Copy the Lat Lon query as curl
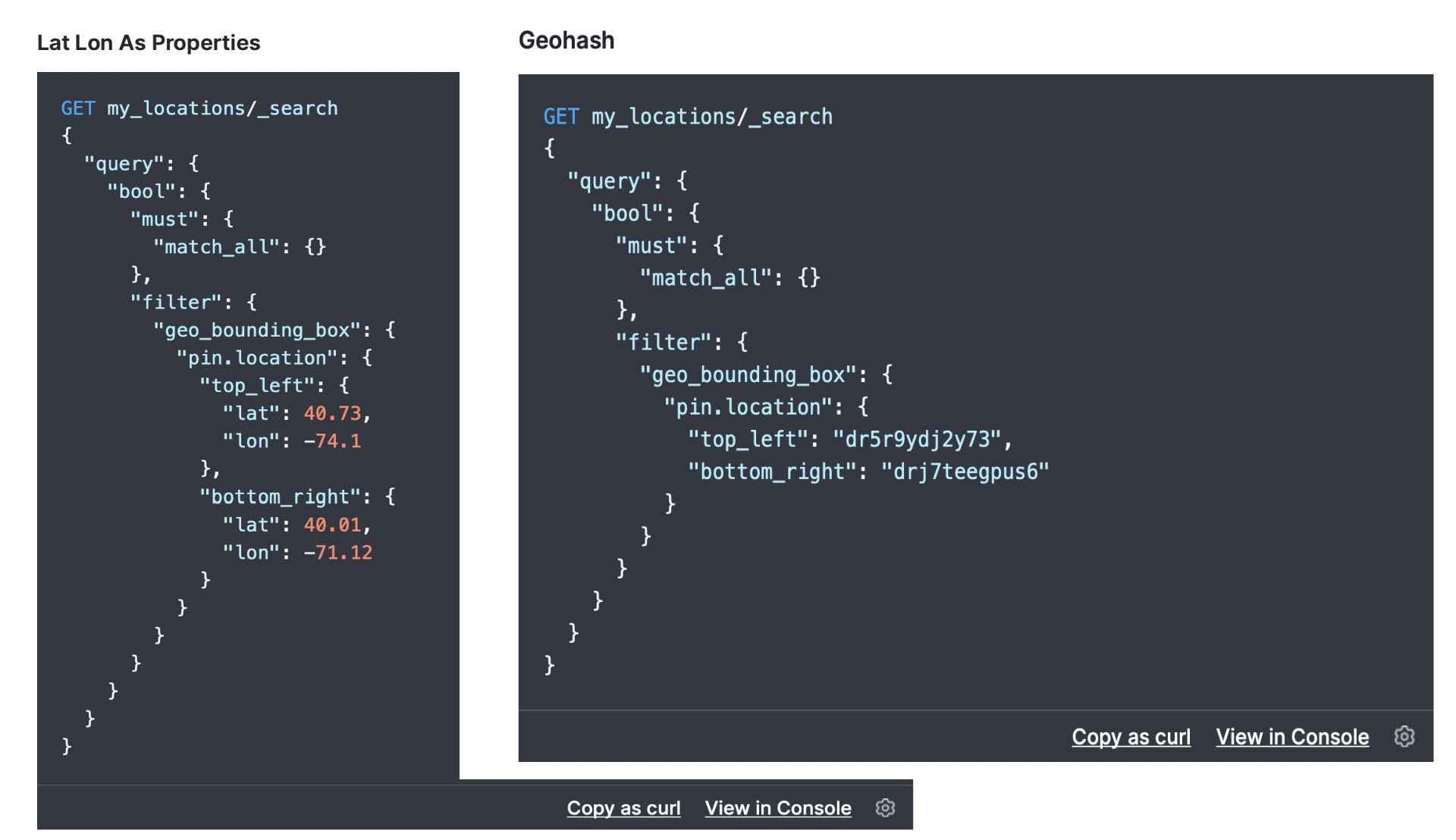Image resolution: width=1456 pixels, height=840 pixels. tap(623, 808)
